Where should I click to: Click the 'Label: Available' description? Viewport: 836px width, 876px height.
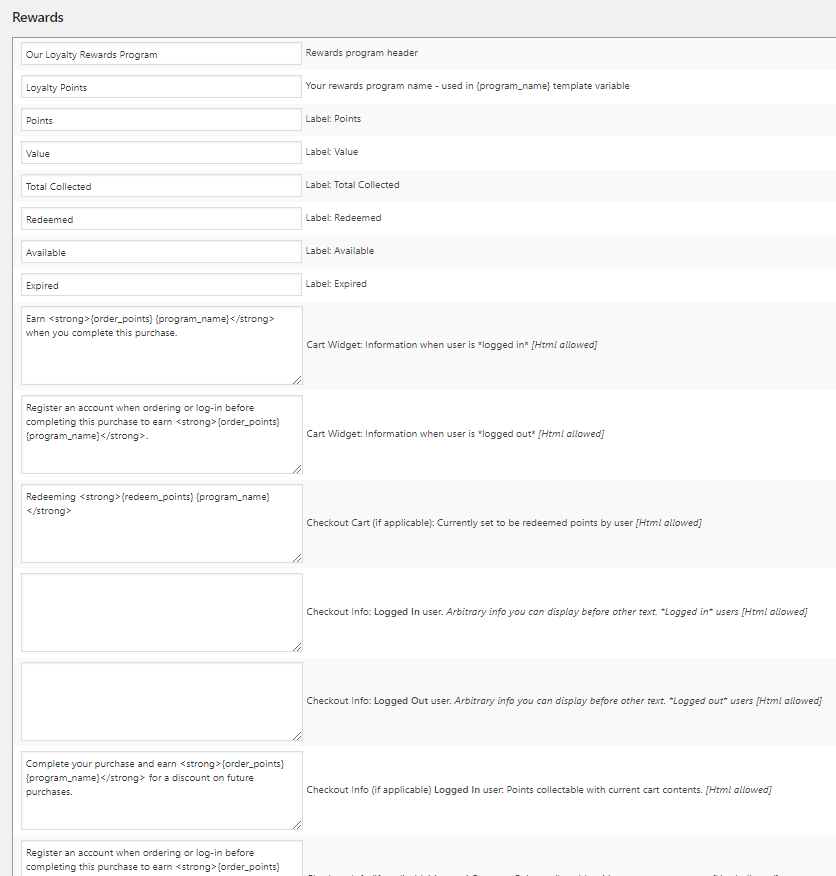340,250
